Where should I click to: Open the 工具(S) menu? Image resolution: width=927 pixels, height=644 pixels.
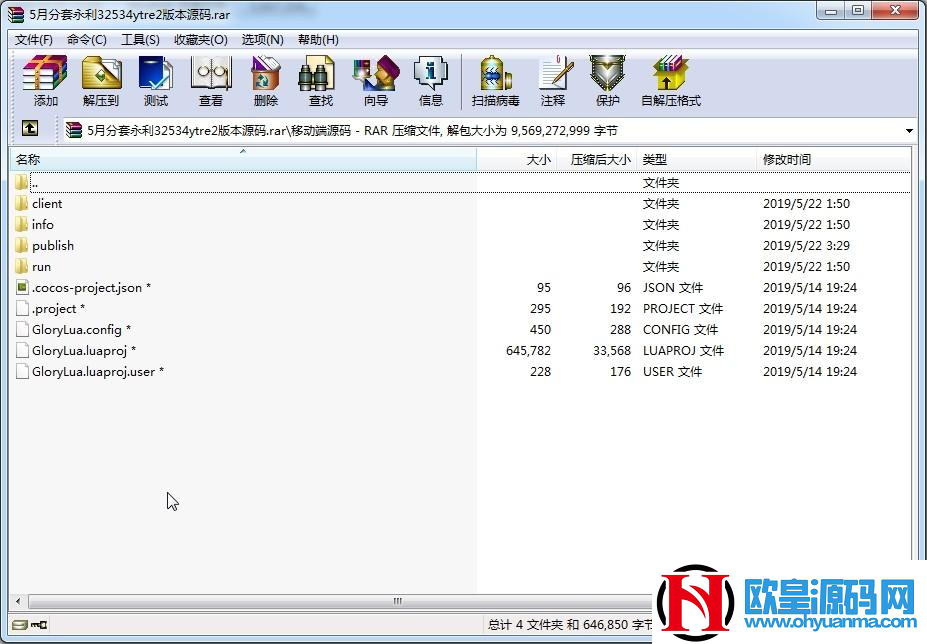click(x=140, y=40)
